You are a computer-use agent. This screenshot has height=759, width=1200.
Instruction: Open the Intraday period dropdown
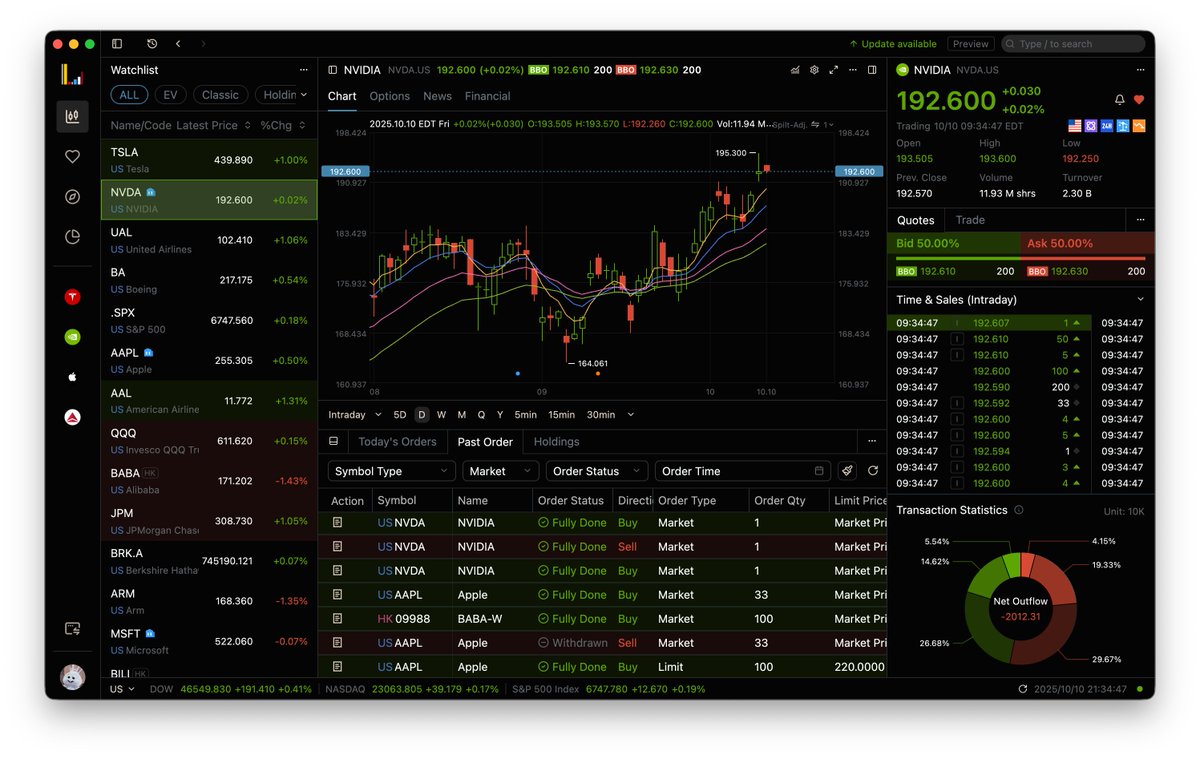click(355, 415)
